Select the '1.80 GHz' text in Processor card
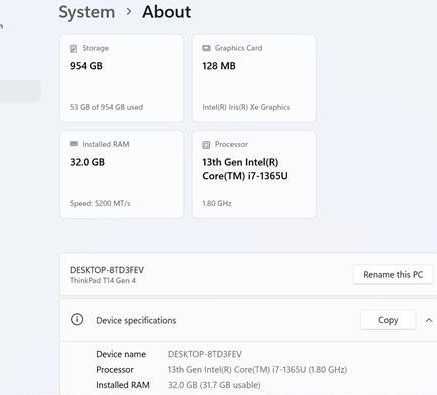 coord(217,203)
